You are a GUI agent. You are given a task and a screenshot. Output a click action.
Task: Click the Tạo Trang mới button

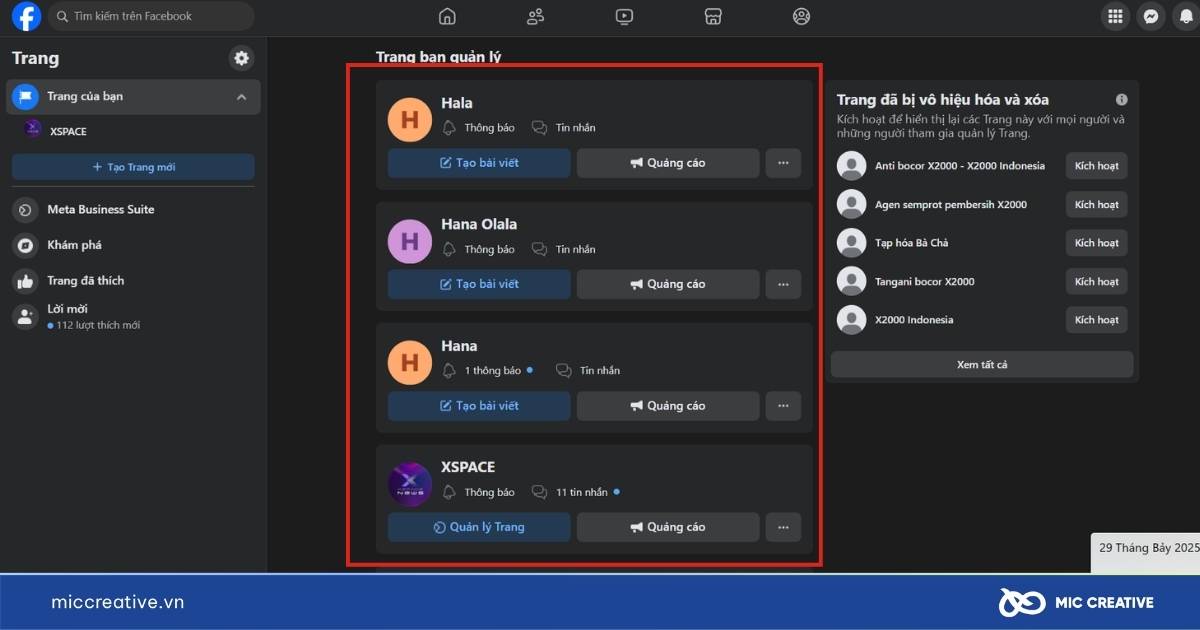[x=133, y=167]
